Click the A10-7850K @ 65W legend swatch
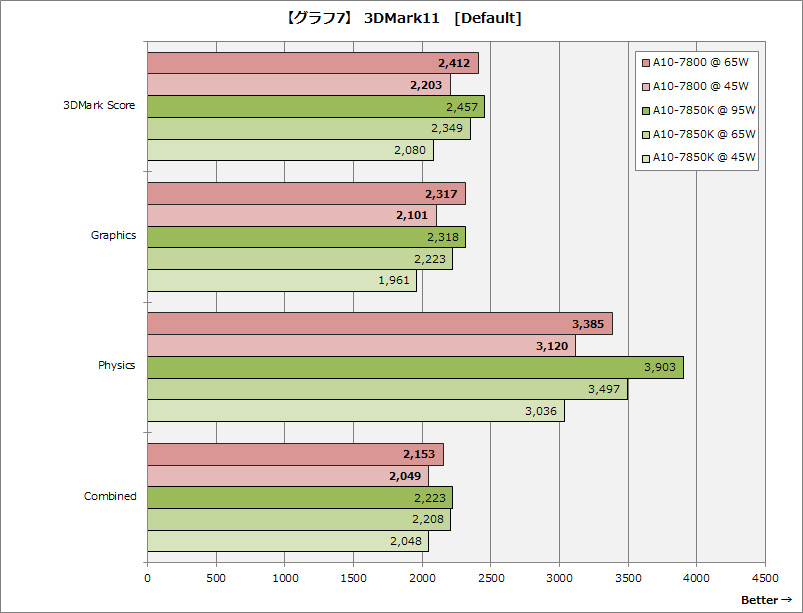Screen dimensions: 803x613 646,134
